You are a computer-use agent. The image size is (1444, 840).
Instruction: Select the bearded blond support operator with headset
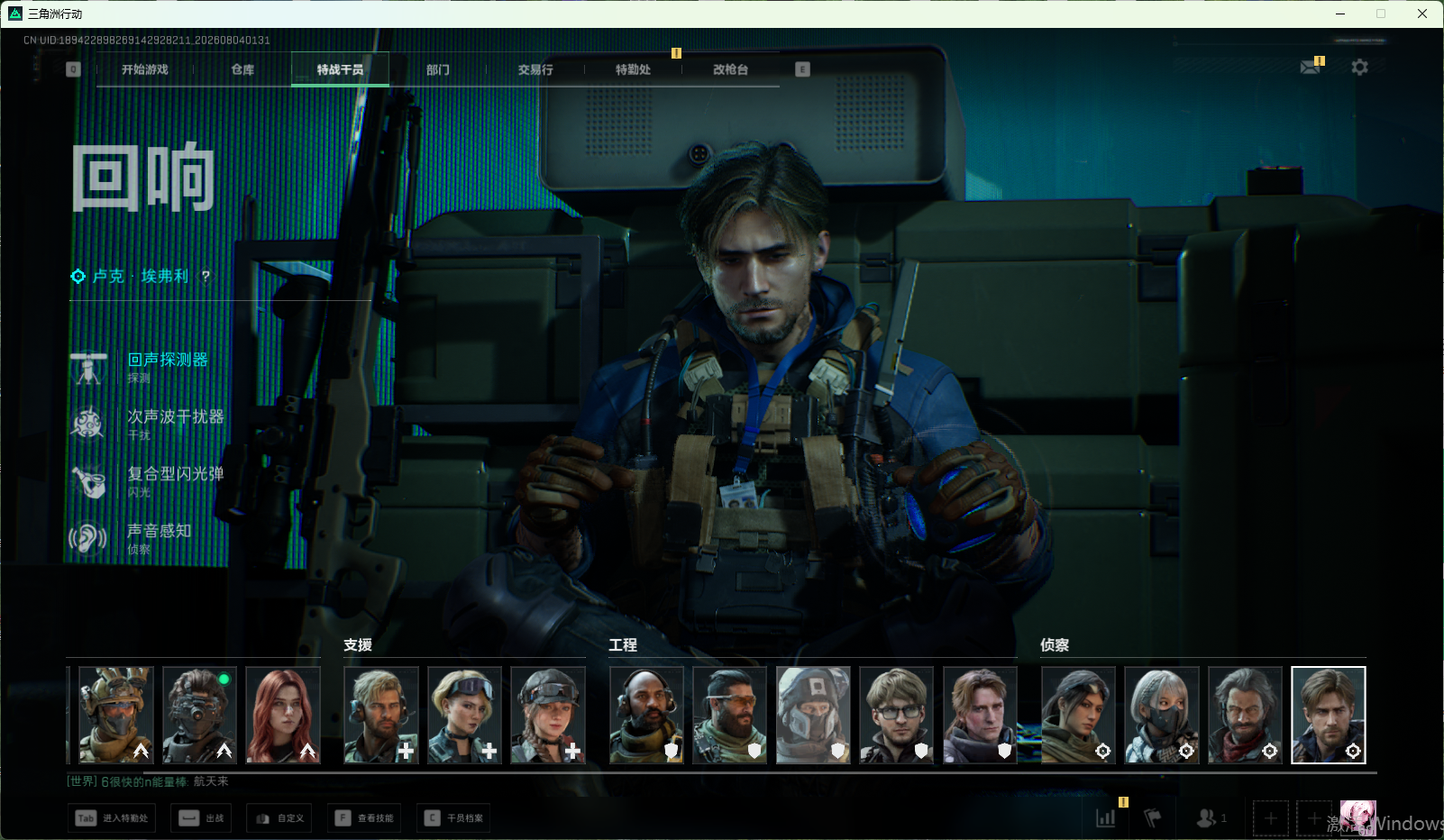(381, 715)
